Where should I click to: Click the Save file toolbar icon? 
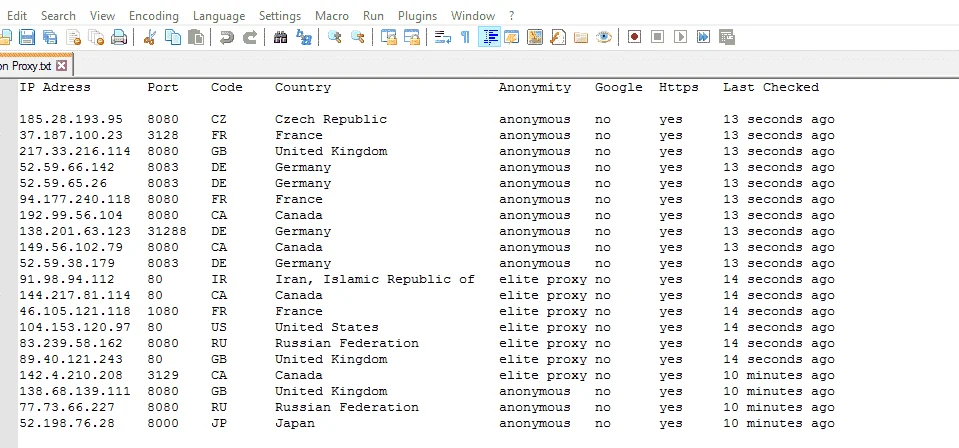coord(27,37)
